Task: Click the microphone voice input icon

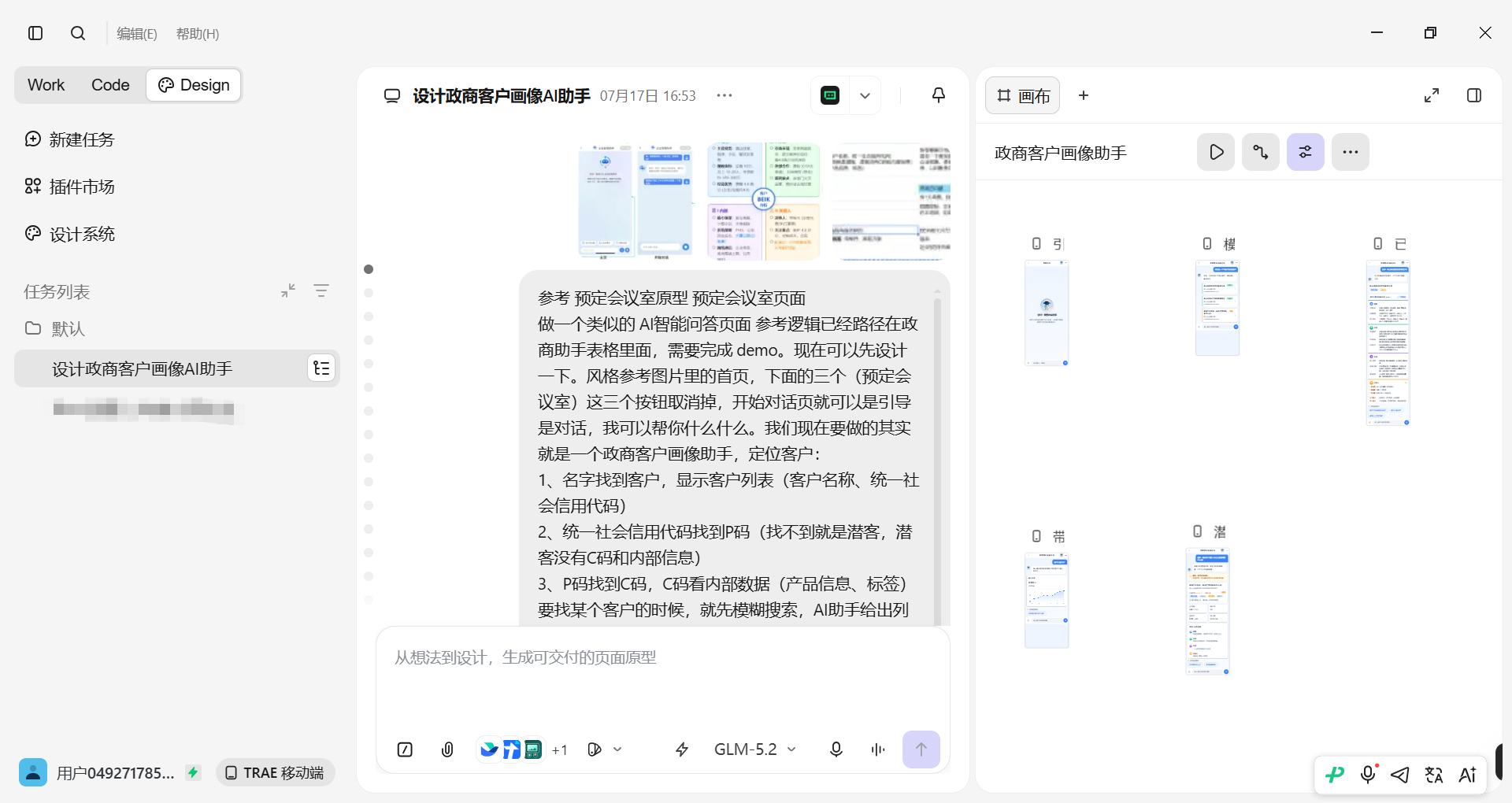Action: coord(836,749)
